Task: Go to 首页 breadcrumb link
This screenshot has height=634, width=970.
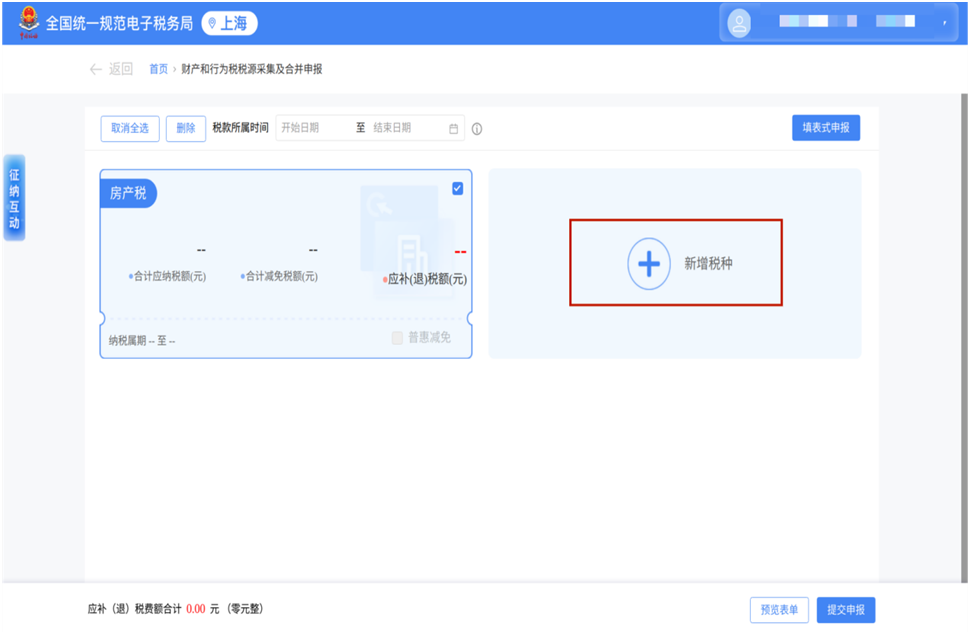Action: [x=158, y=69]
